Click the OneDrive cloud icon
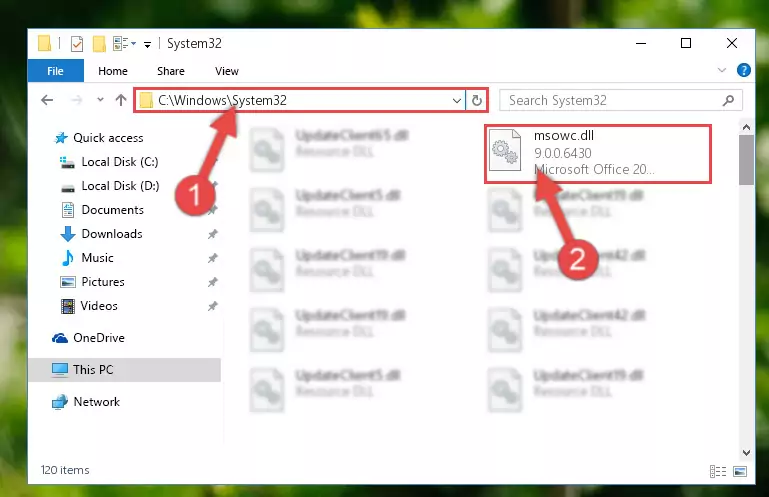 tap(60, 338)
